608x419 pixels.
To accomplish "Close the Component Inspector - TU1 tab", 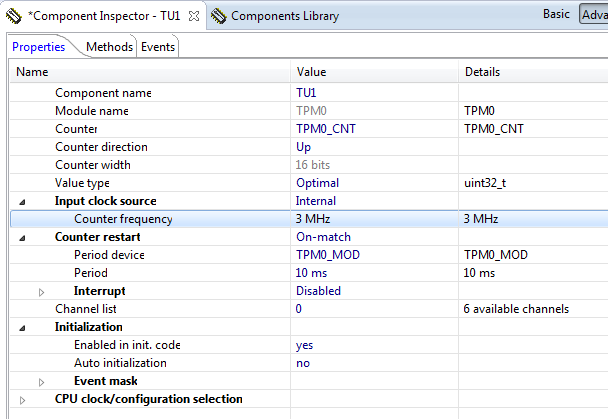I will (x=194, y=16).
